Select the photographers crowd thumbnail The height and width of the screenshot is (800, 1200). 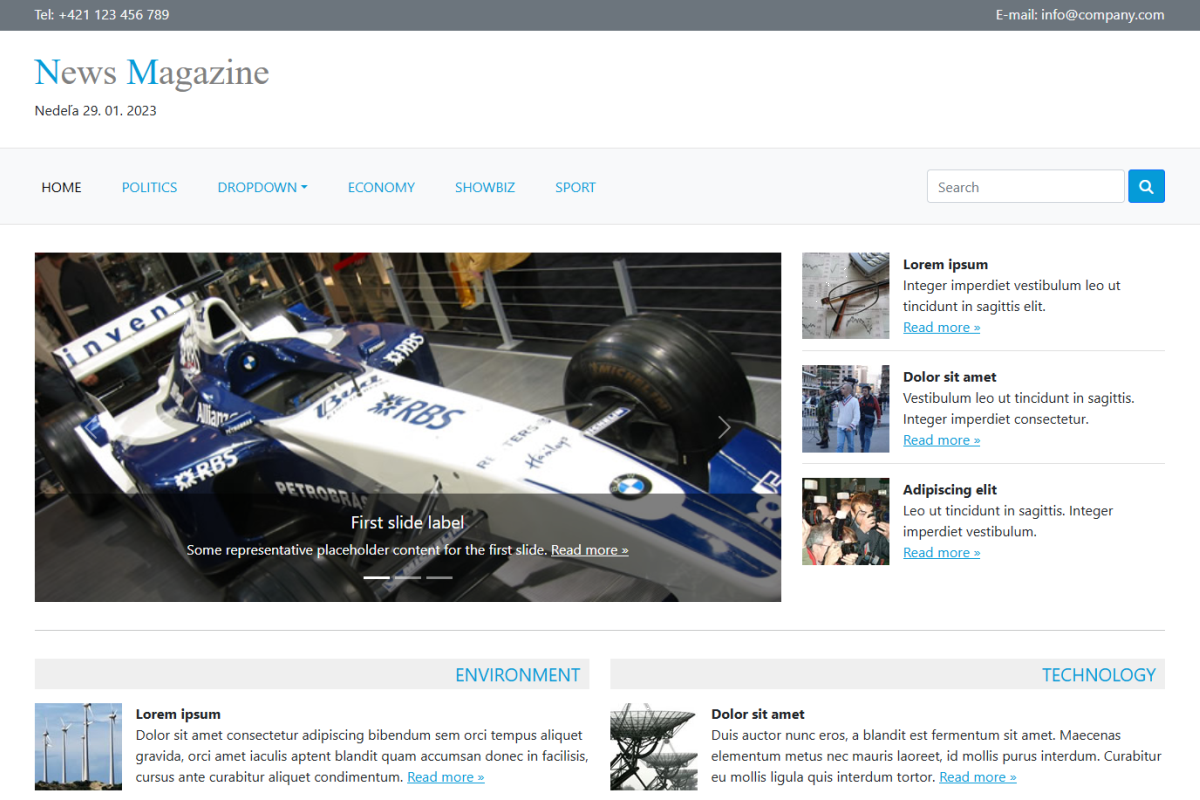click(x=845, y=521)
